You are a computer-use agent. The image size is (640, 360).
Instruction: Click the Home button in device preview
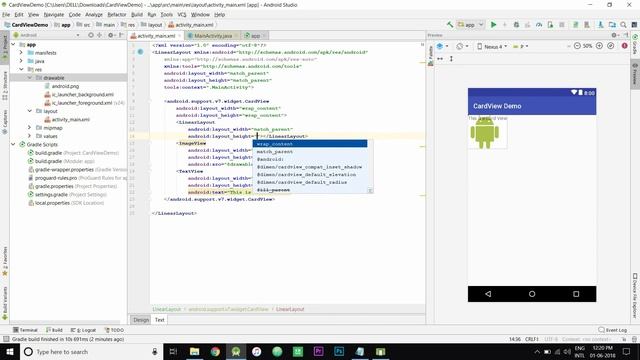tap(532, 294)
